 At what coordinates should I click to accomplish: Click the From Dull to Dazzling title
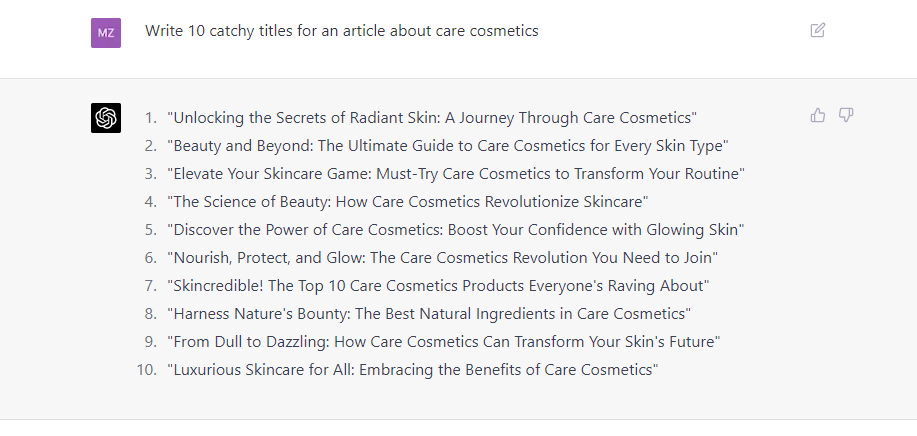[444, 342]
